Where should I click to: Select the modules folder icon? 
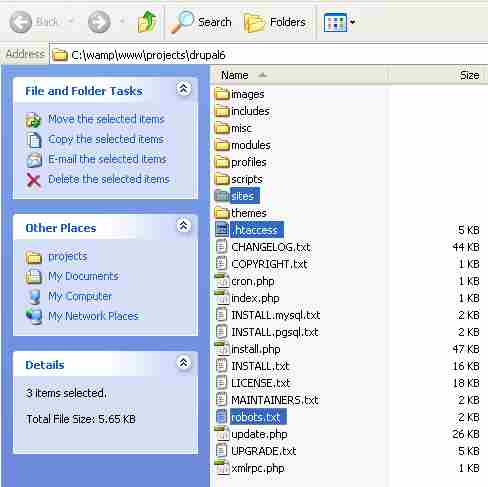222,145
